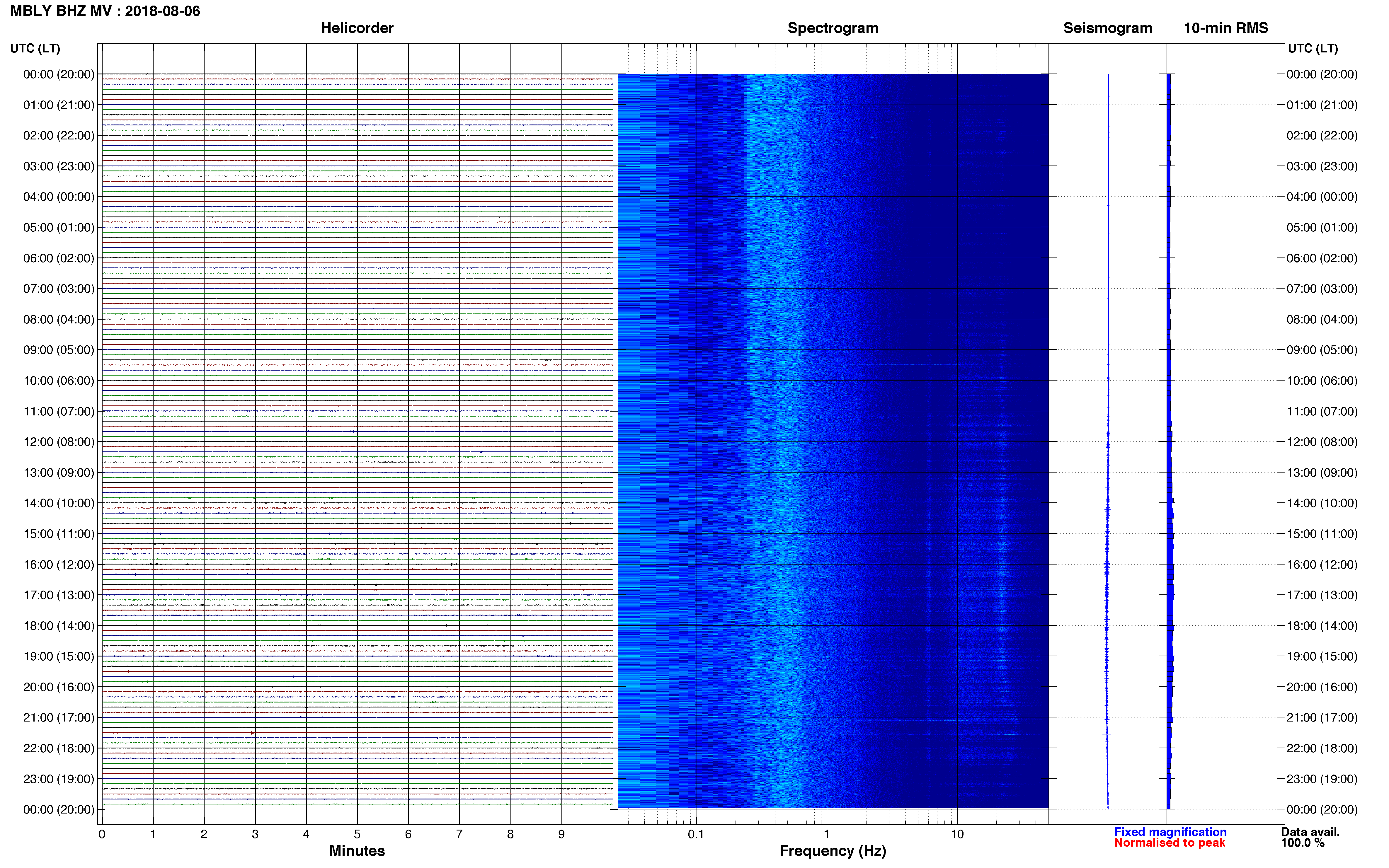Click the 'Fixed magnification' legend text
Image resolution: width=1389 pixels, height=868 pixels.
(x=1170, y=832)
